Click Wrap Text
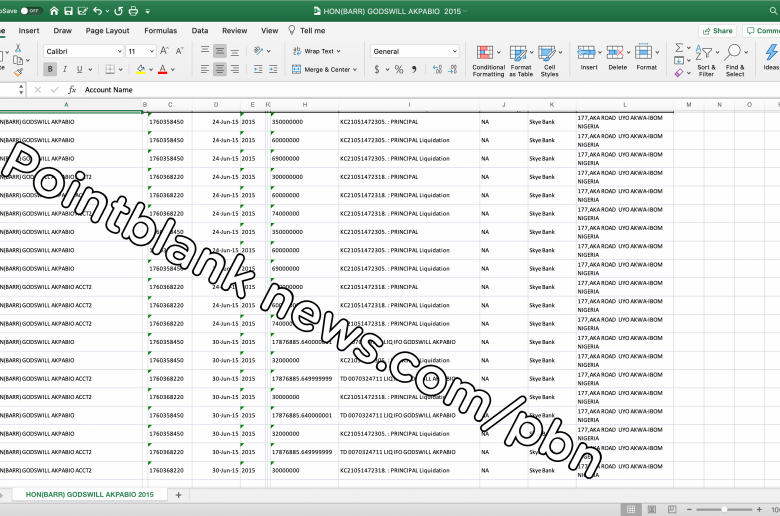 click(x=316, y=51)
